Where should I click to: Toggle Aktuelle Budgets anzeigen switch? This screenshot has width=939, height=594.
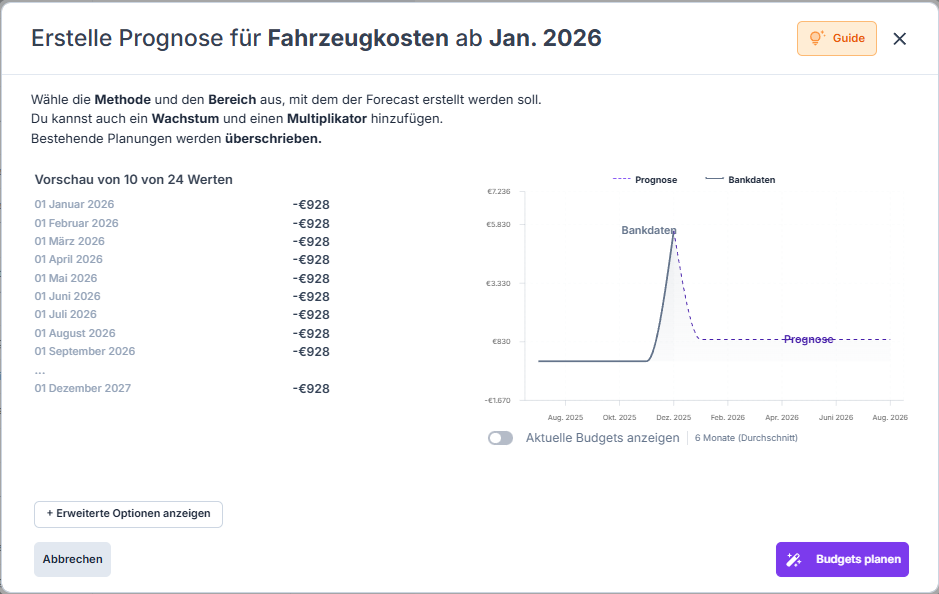coord(500,438)
